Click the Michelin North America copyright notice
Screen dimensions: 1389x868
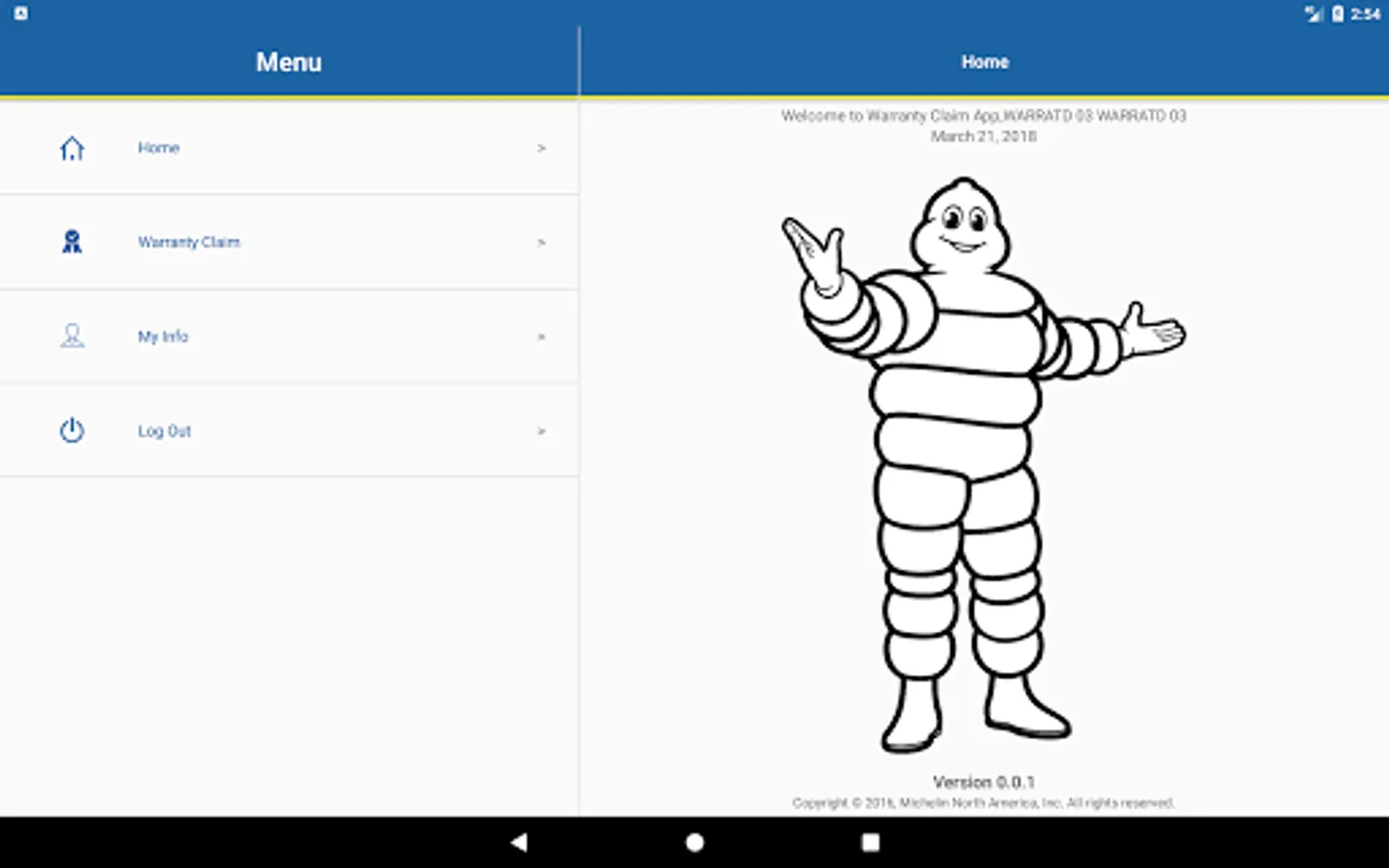(x=984, y=802)
